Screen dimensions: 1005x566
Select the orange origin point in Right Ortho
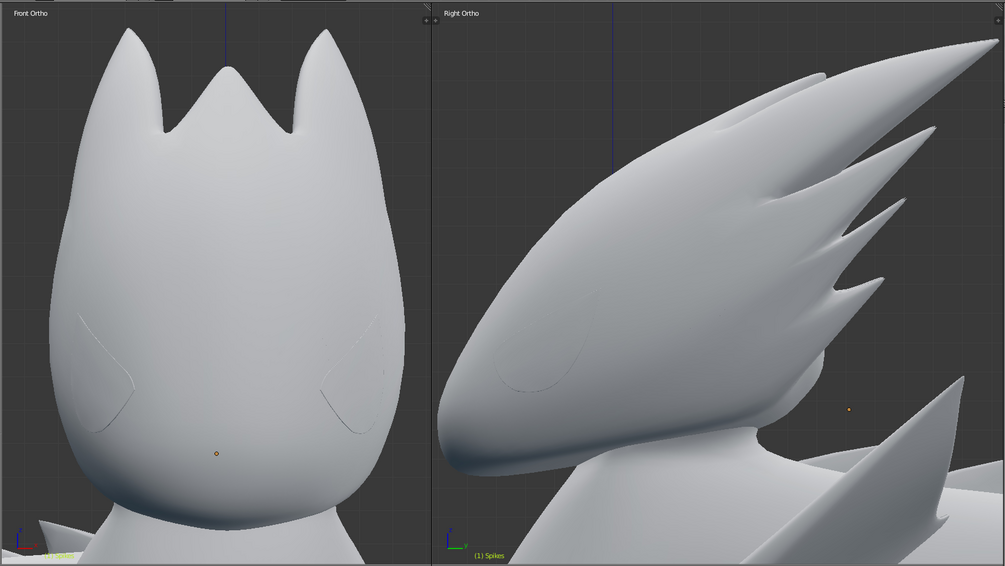(x=849, y=410)
